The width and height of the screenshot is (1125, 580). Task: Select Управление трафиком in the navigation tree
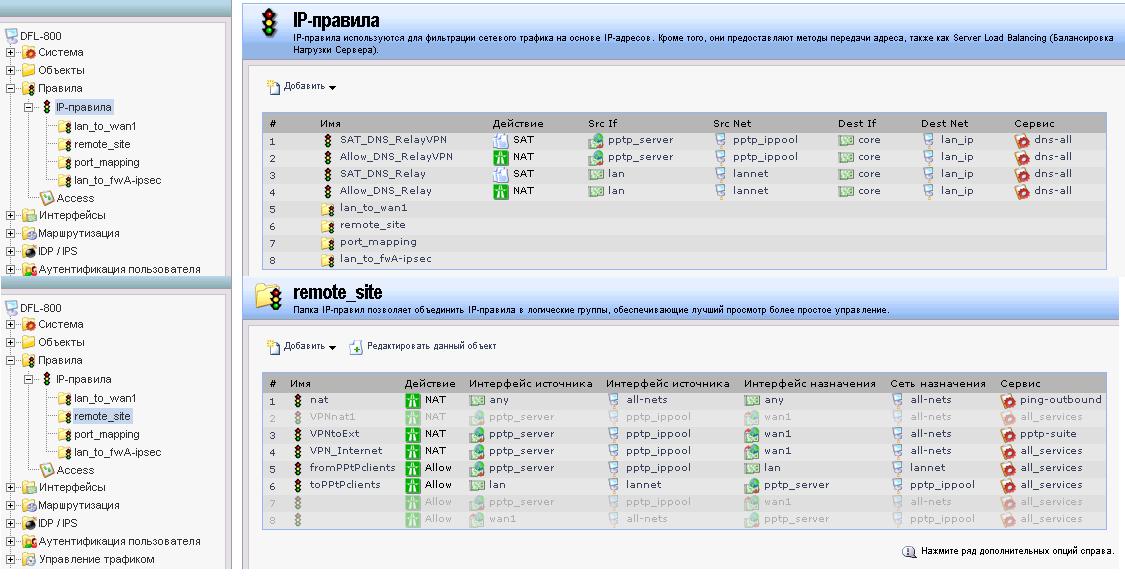pyautogui.click(x=96, y=559)
